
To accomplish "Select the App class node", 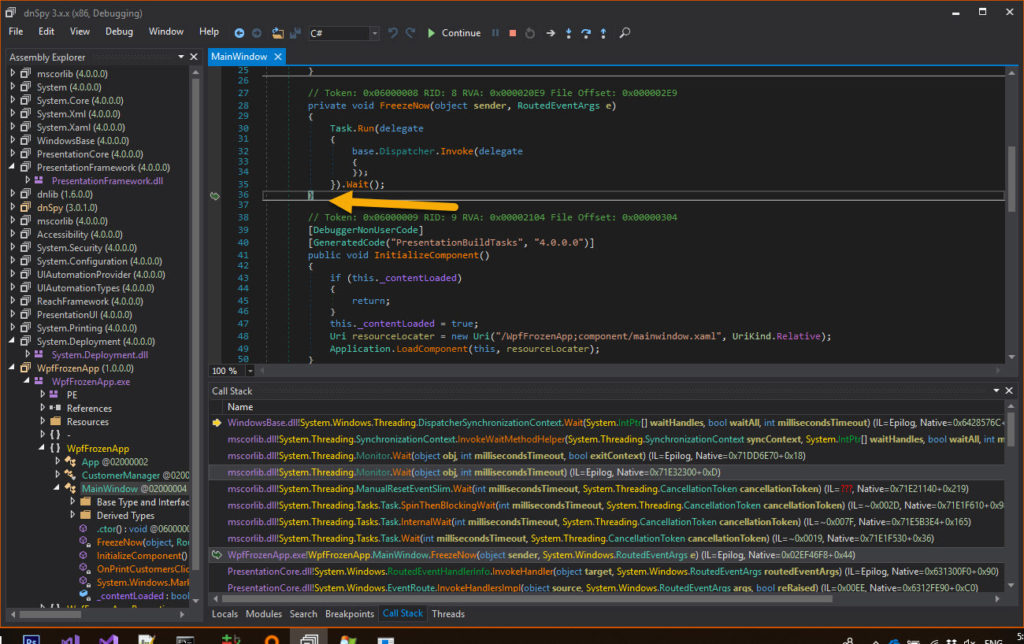I will [114, 462].
